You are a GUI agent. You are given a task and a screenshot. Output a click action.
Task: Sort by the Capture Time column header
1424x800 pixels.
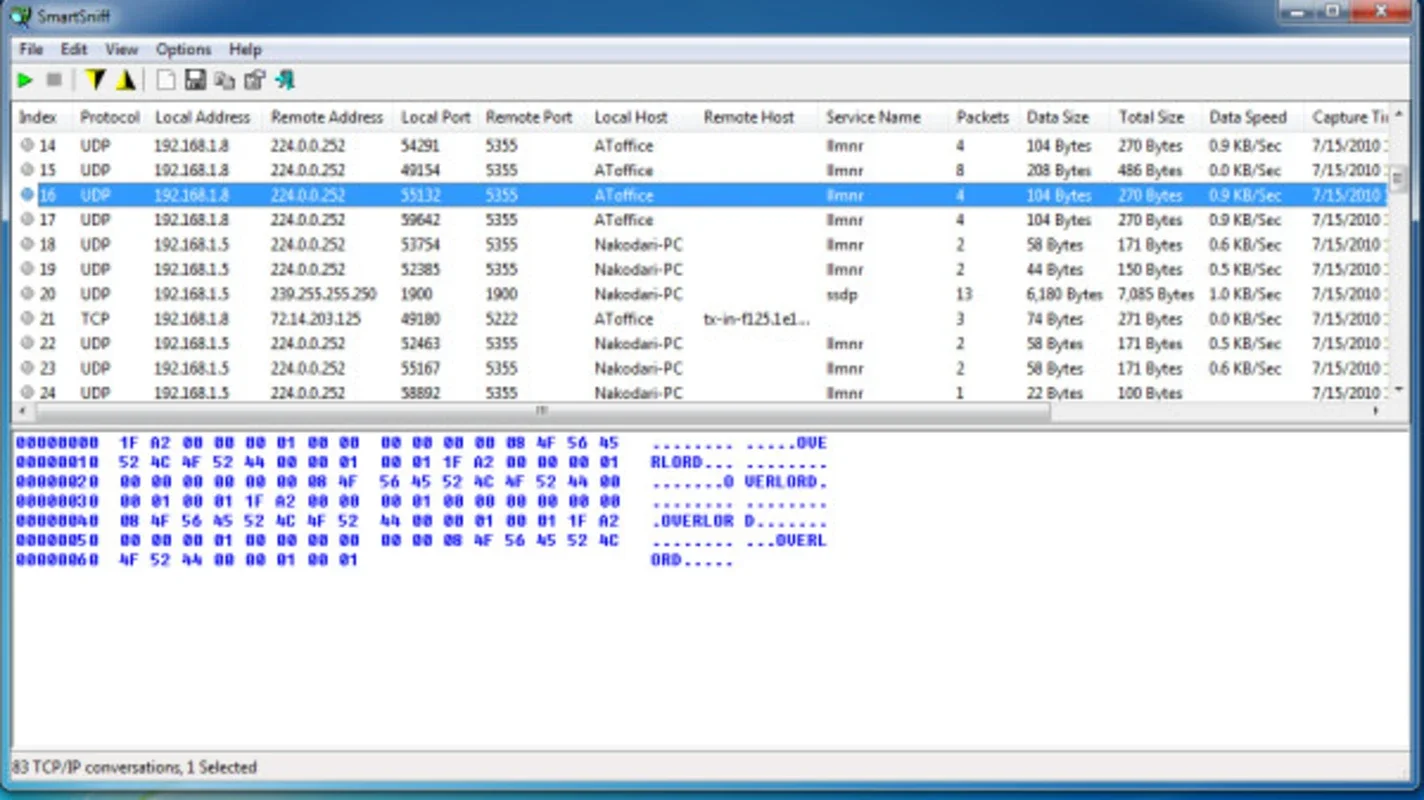click(x=1349, y=117)
